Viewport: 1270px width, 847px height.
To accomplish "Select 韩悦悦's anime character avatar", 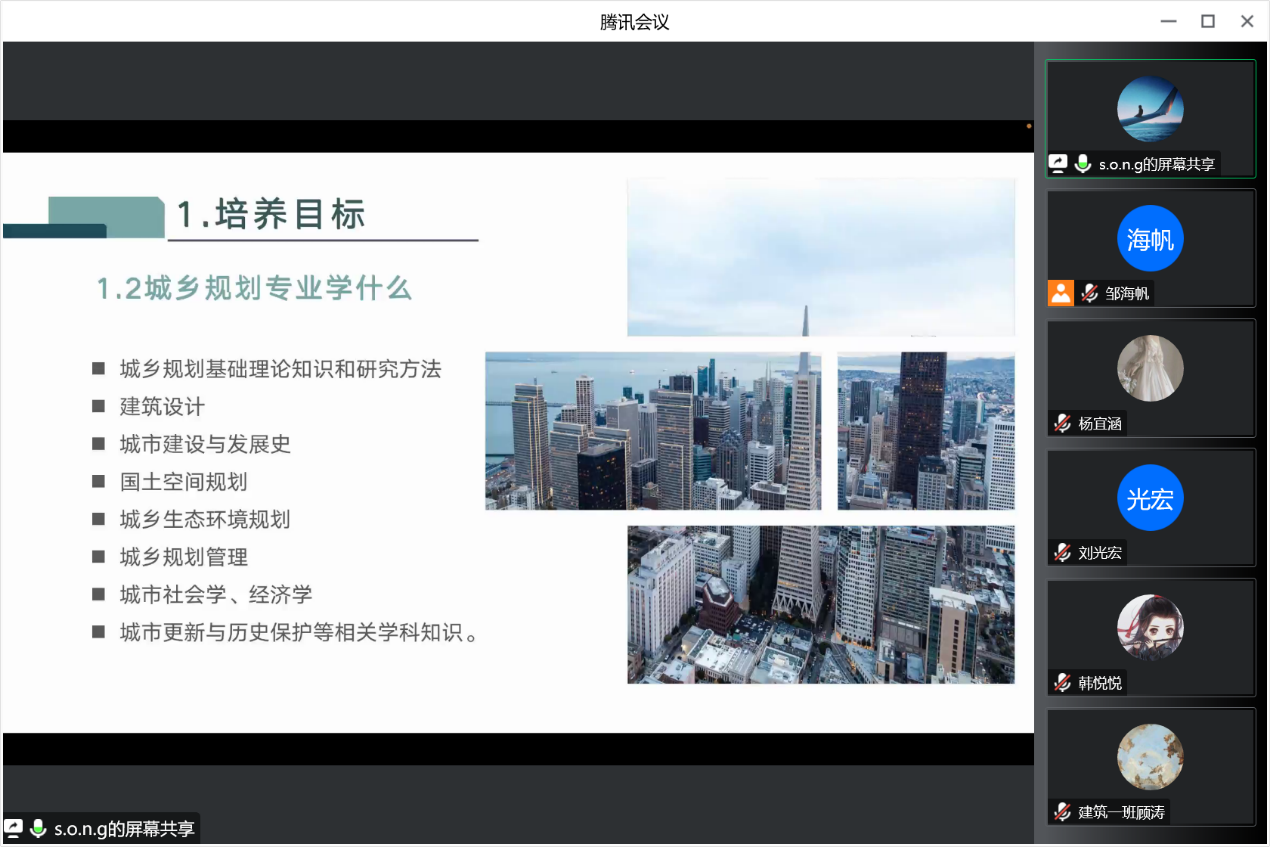I will tap(1150, 628).
